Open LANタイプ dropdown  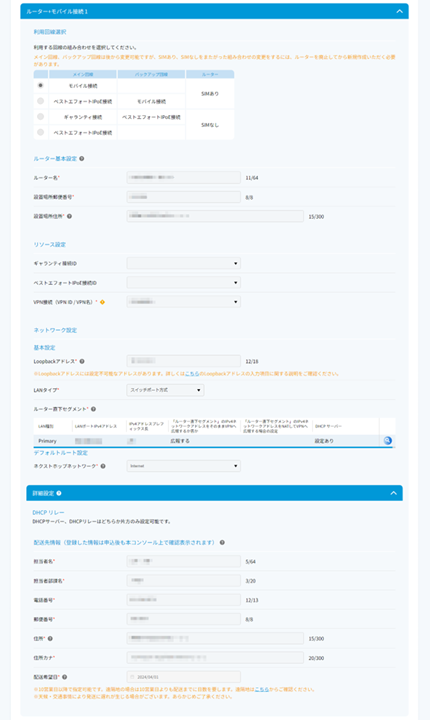(x=165, y=390)
